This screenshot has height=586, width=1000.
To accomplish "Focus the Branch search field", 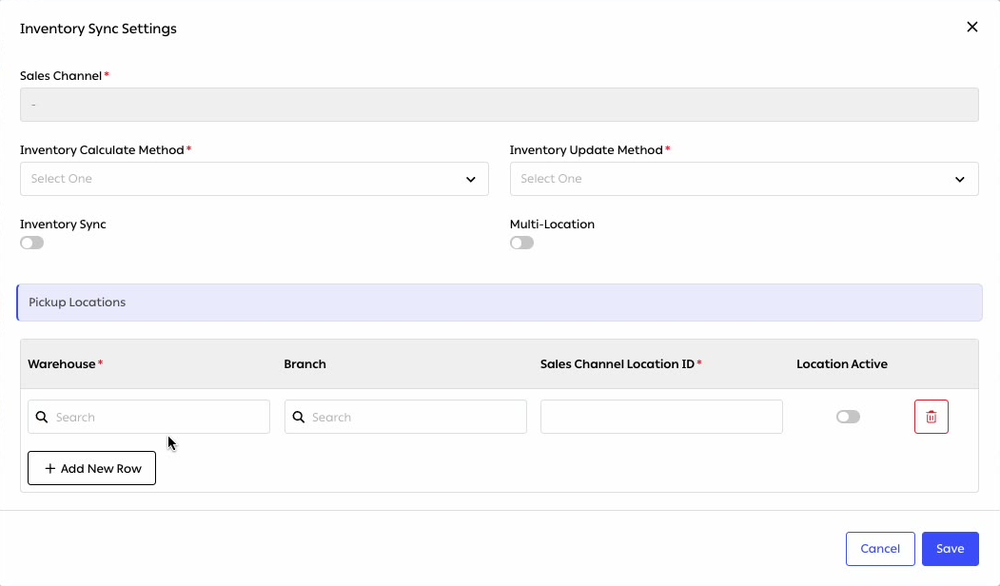I will click(406, 417).
